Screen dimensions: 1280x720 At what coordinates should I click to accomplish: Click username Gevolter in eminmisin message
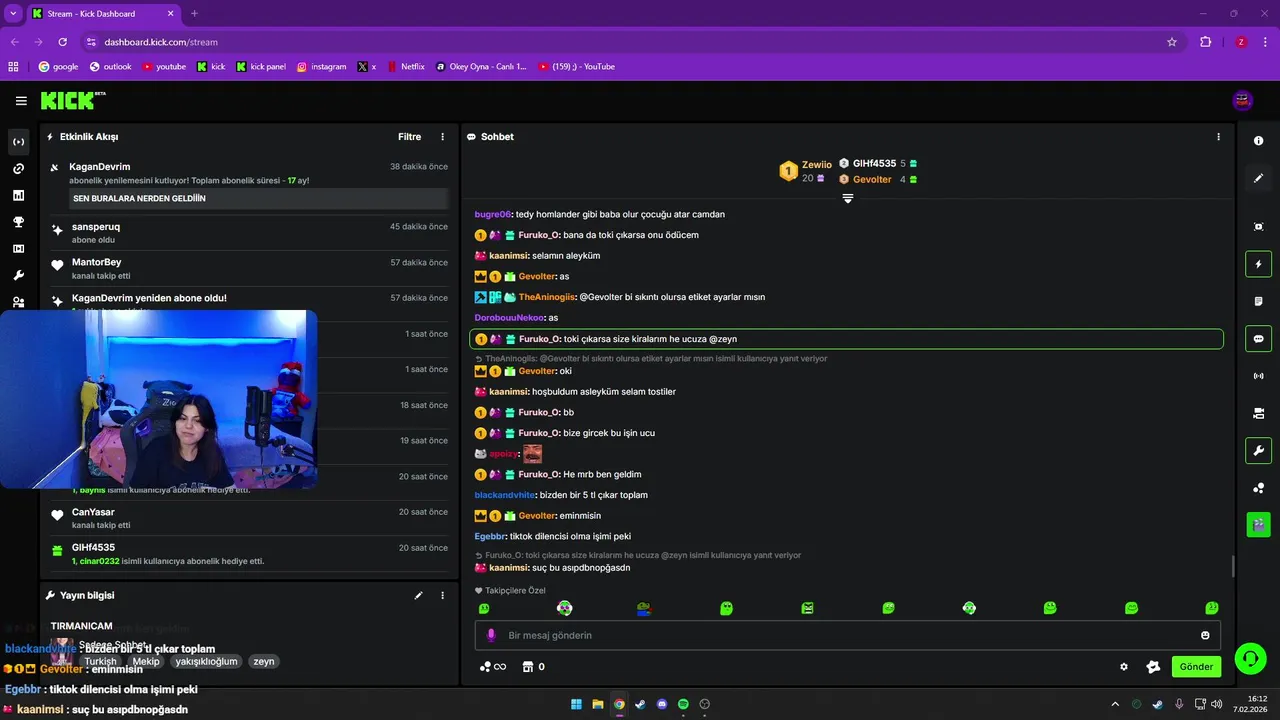pyautogui.click(x=537, y=516)
